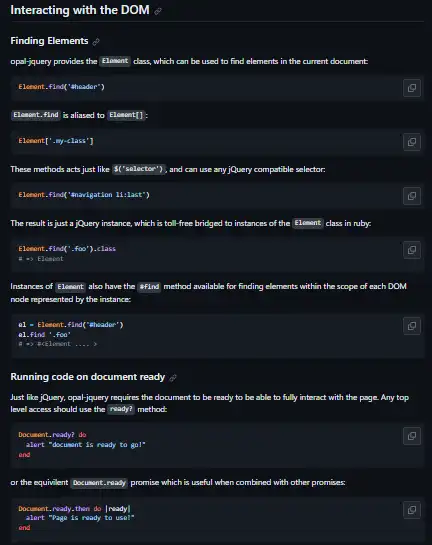Click inside the 'document is ready to go!' string

coord(98,445)
